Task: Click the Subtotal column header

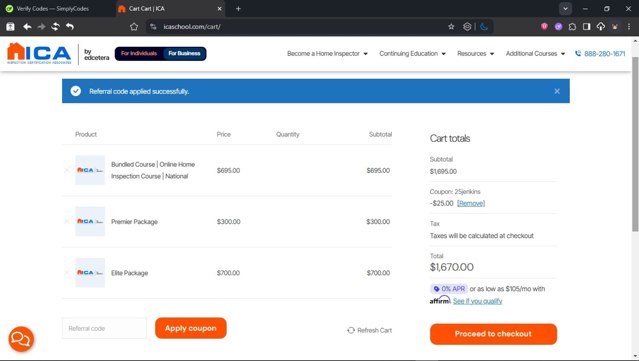Action: tap(380, 134)
